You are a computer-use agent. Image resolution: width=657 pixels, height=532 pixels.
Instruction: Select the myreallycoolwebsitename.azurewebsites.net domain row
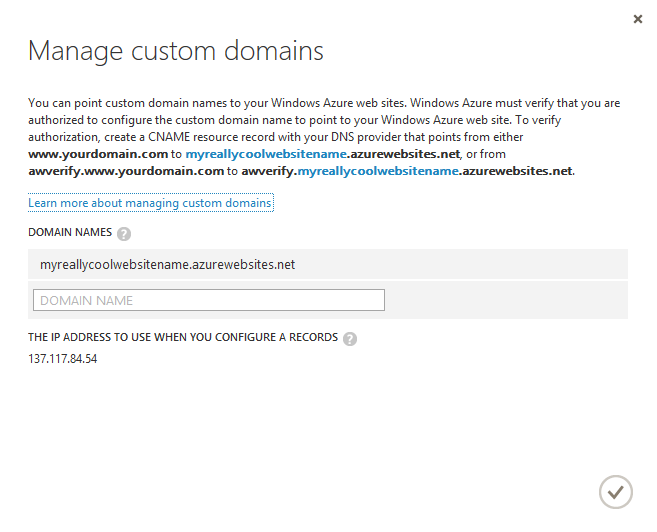click(x=328, y=264)
